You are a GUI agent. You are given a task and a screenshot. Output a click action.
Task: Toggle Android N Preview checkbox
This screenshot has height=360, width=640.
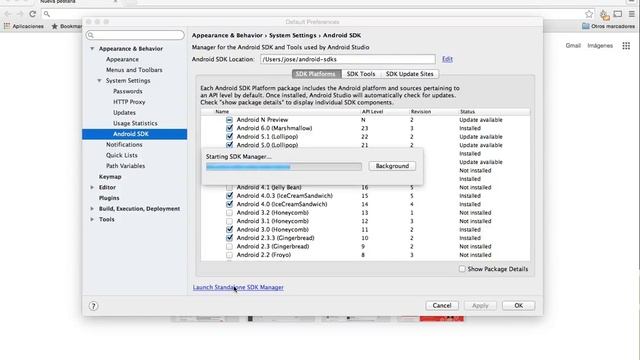pyautogui.click(x=229, y=120)
